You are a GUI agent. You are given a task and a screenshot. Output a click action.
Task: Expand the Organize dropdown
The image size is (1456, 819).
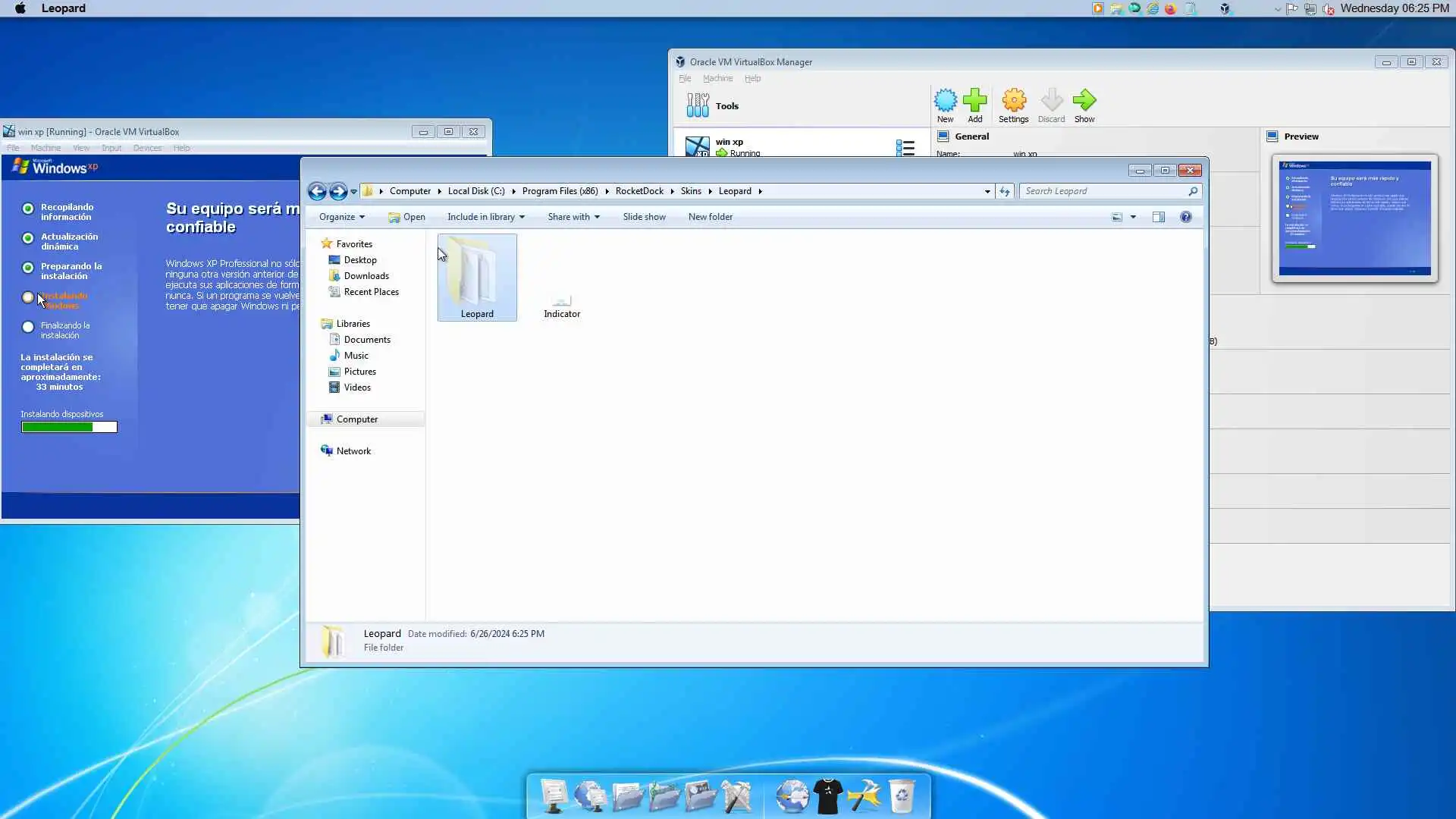[x=341, y=217]
